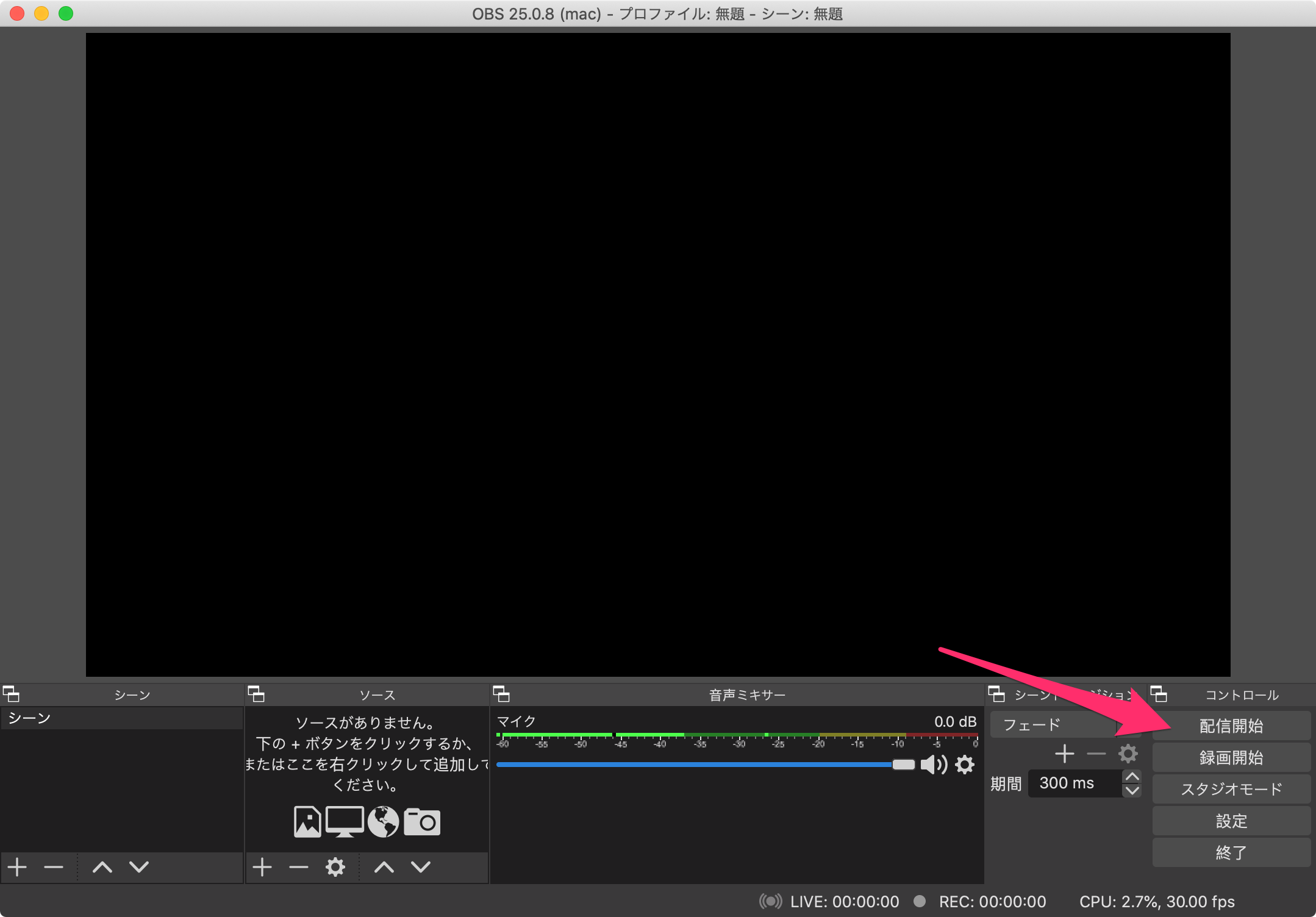
Task: Remove source with minus icon
Action: pyautogui.click(x=299, y=866)
